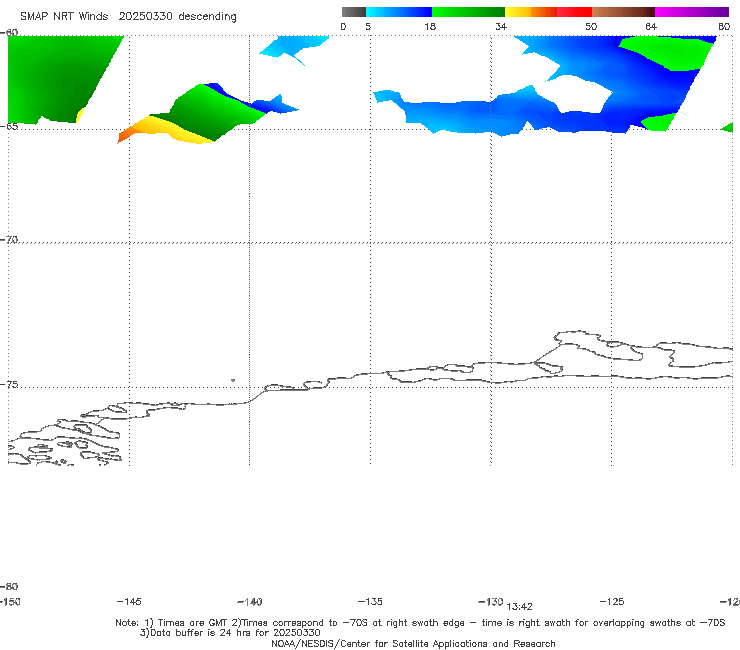This screenshot has width=740, height=650.
Task: Click the yellow-orange segment of the color scale
Action: click(x=531, y=12)
